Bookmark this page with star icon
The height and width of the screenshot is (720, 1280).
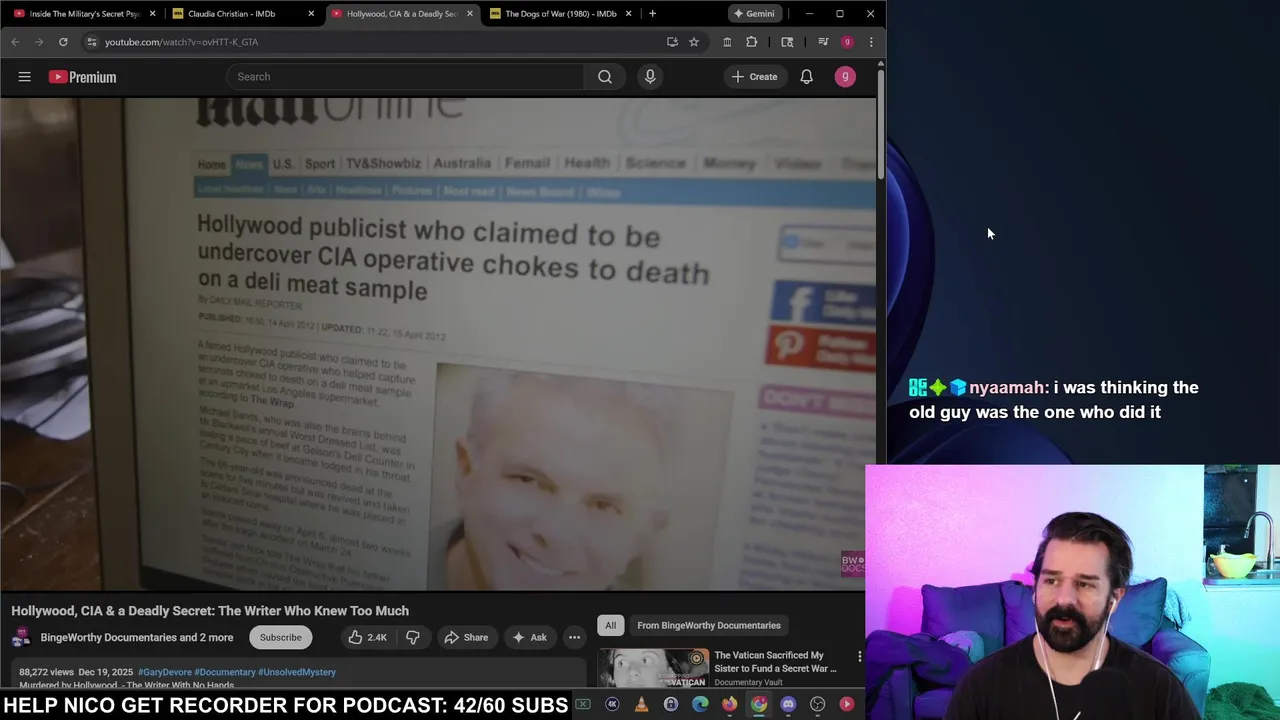693,42
